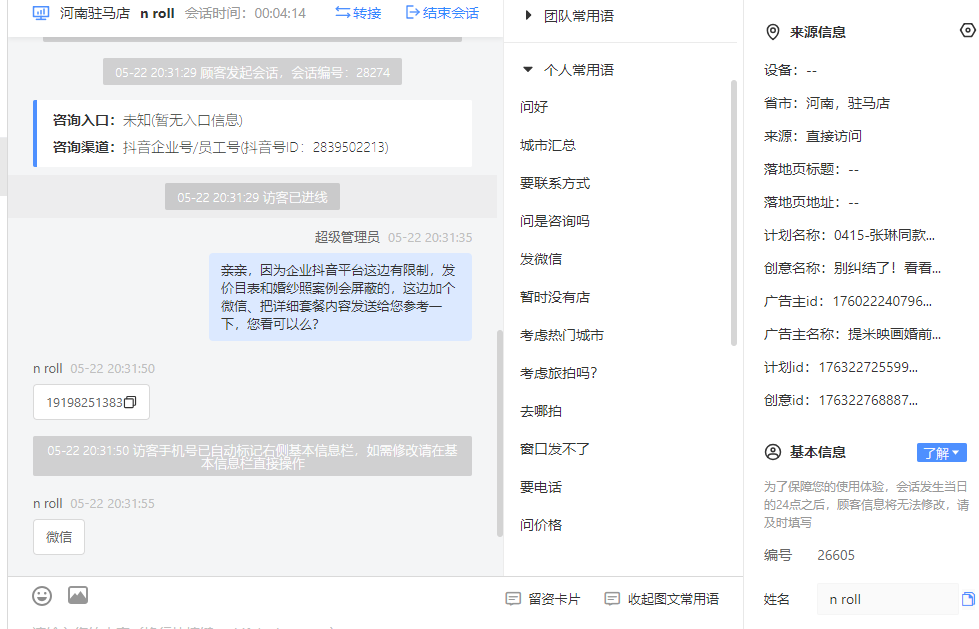Click the 计划名称 0415-张琳同款 value
The height and width of the screenshot is (629, 979).
(884, 235)
